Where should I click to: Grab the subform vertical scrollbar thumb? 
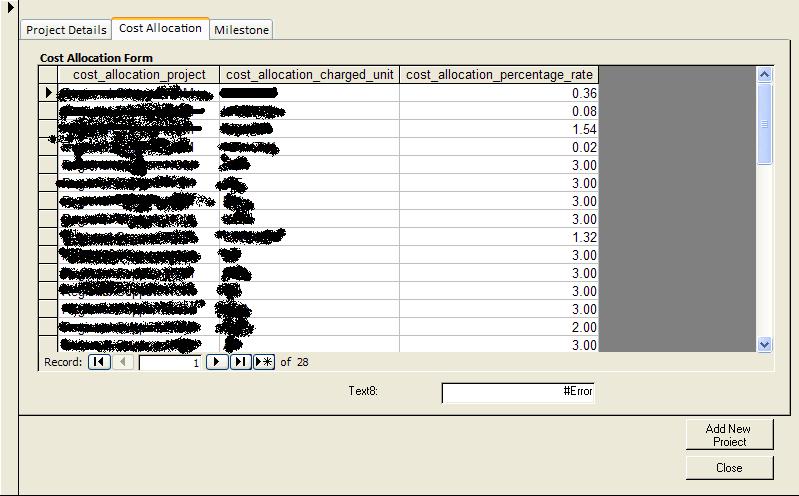coord(764,124)
